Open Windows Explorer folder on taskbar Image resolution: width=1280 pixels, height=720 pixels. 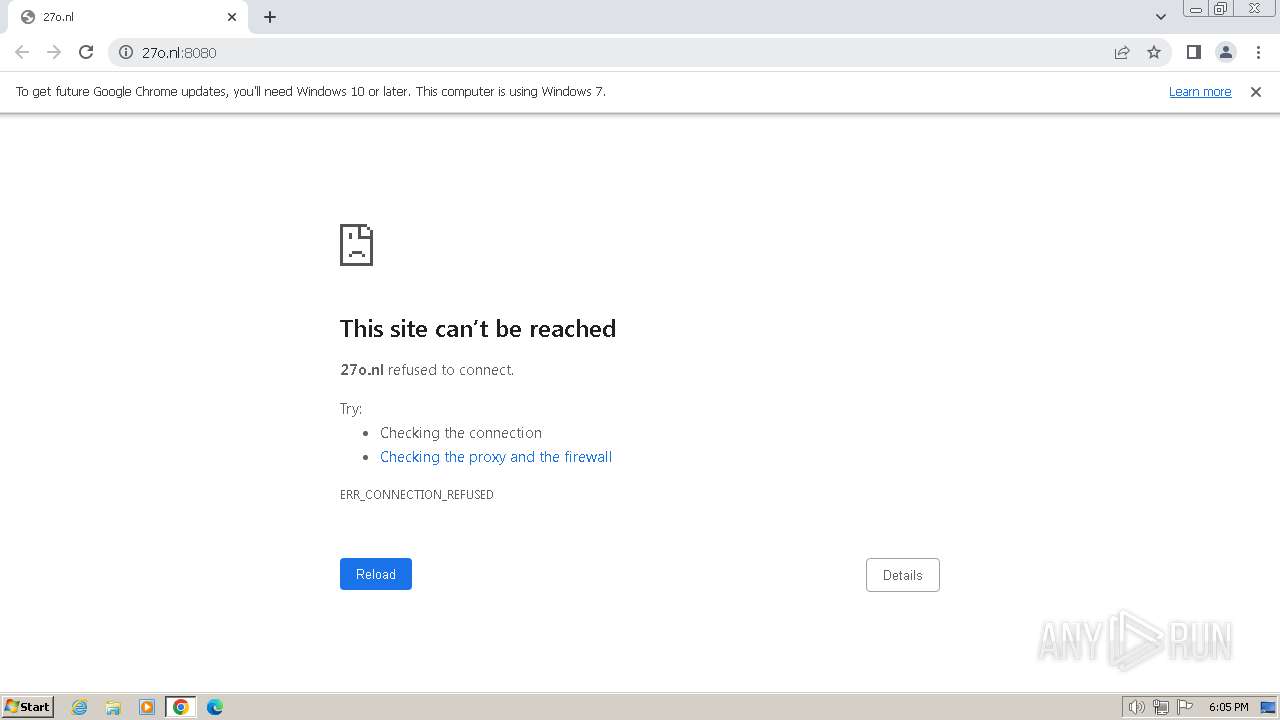(113, 707)
